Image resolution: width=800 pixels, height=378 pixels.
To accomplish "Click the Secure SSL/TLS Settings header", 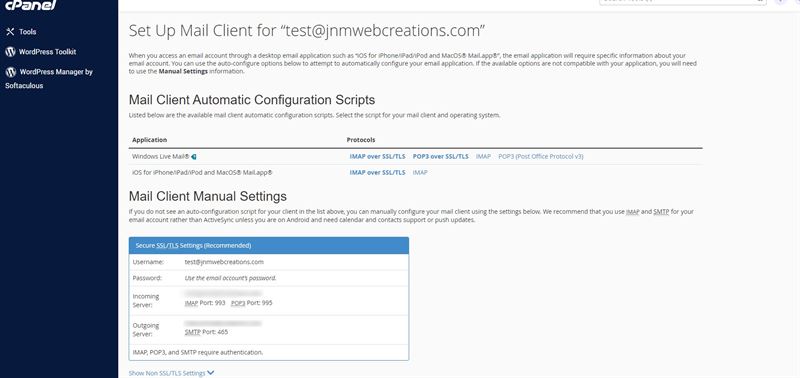I will pyautogui.click(x=269, y=245).
